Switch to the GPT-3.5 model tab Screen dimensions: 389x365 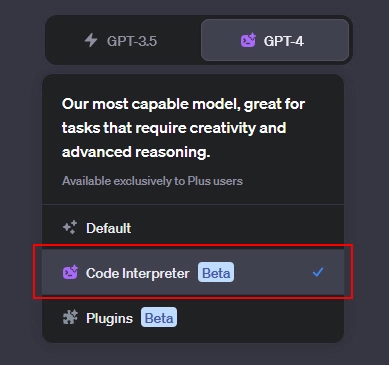(x=123, y=40)
